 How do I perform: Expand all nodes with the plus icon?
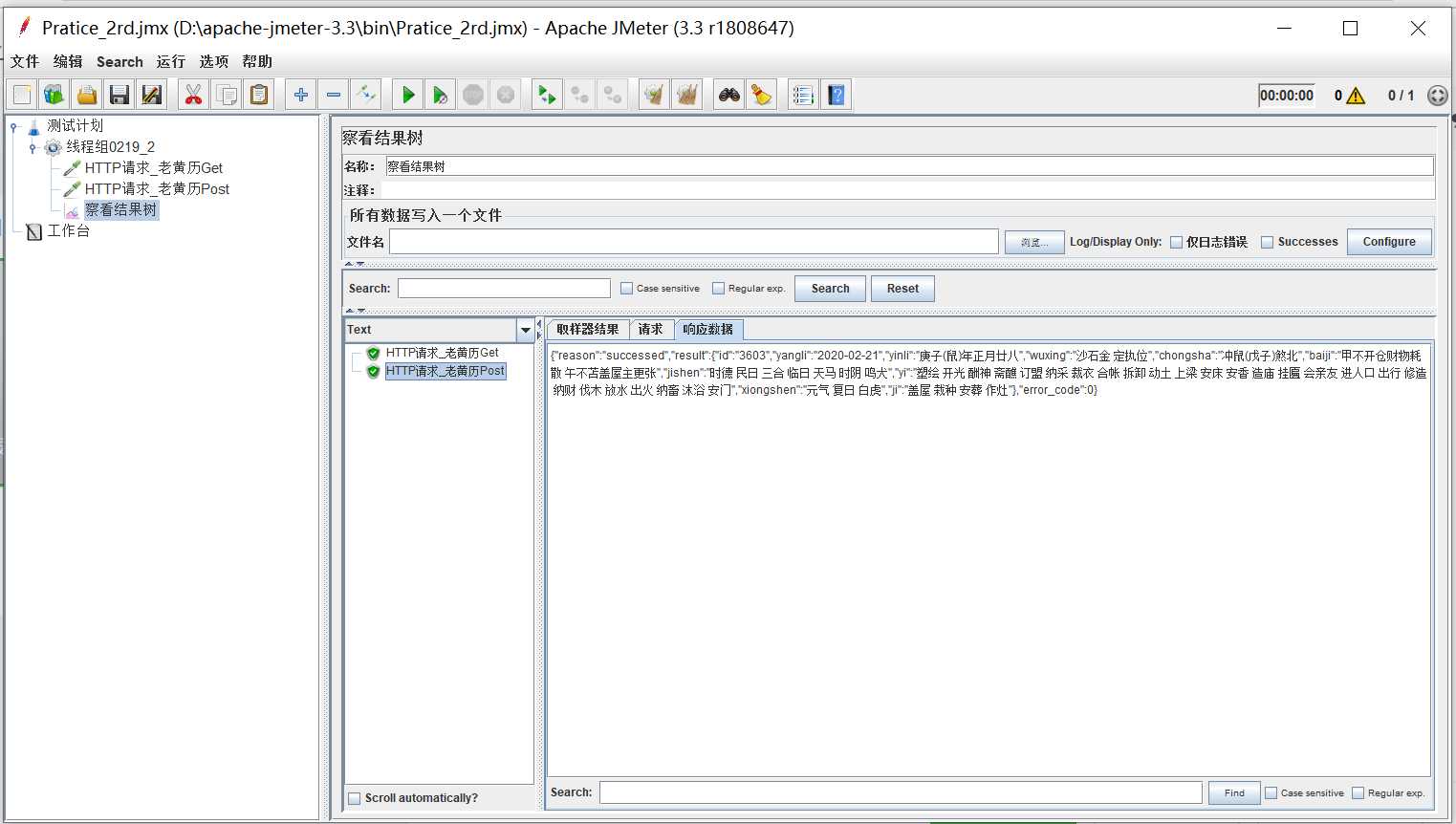click(x=301, y=95)
